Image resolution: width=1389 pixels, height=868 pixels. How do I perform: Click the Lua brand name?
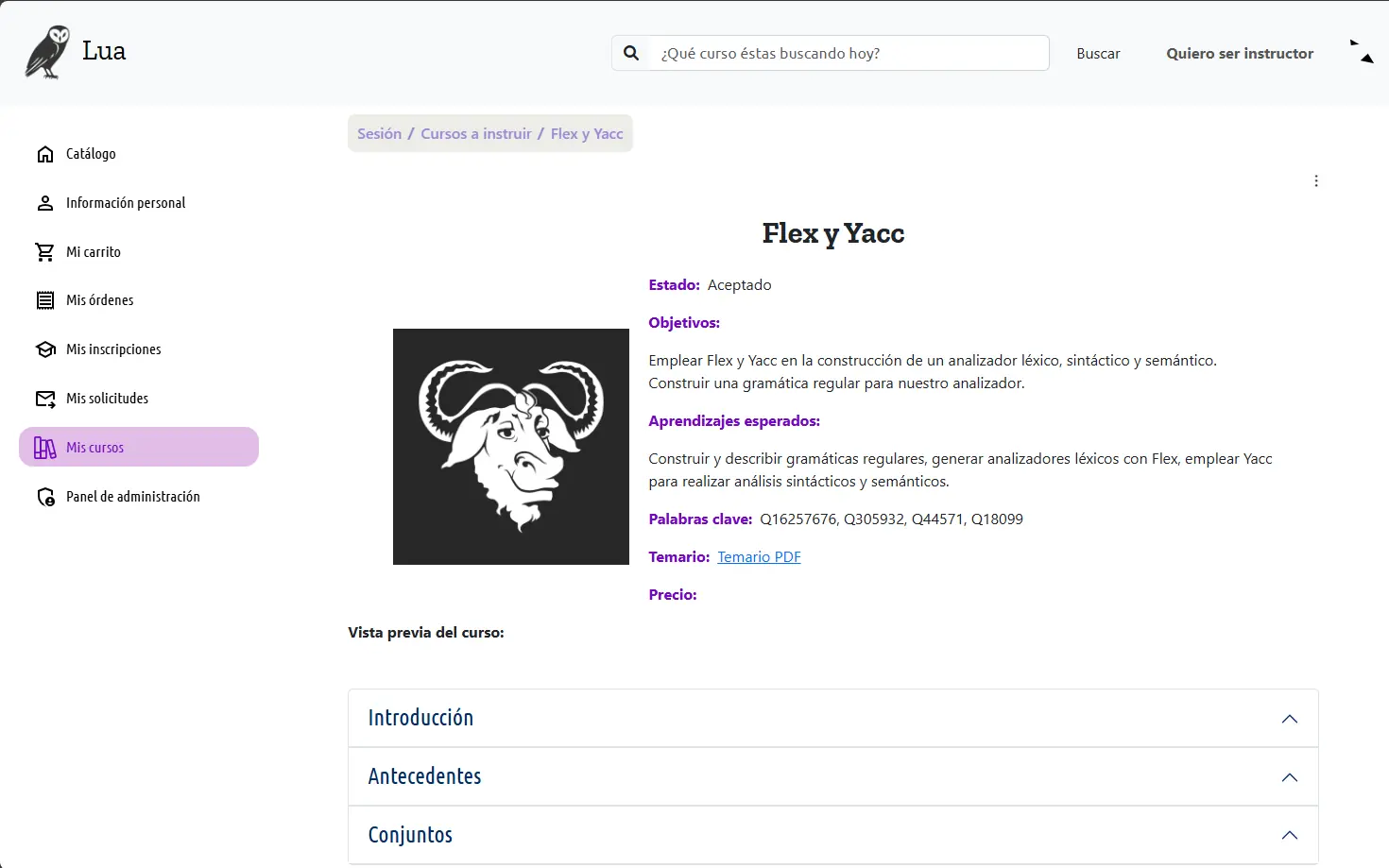click(104, 51)
